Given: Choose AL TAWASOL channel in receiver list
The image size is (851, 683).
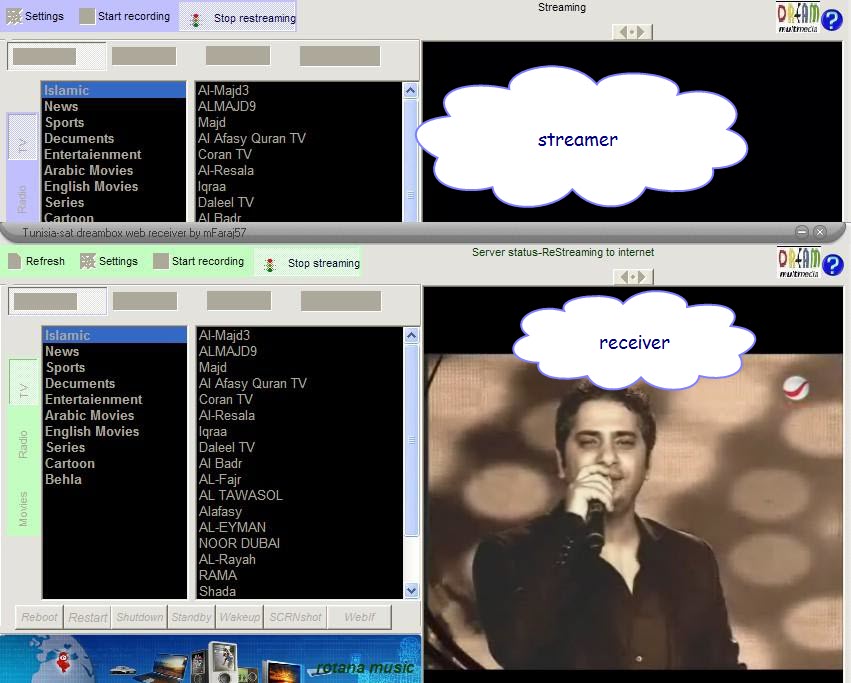Looking at the screenshot, I should coord(300,495).
